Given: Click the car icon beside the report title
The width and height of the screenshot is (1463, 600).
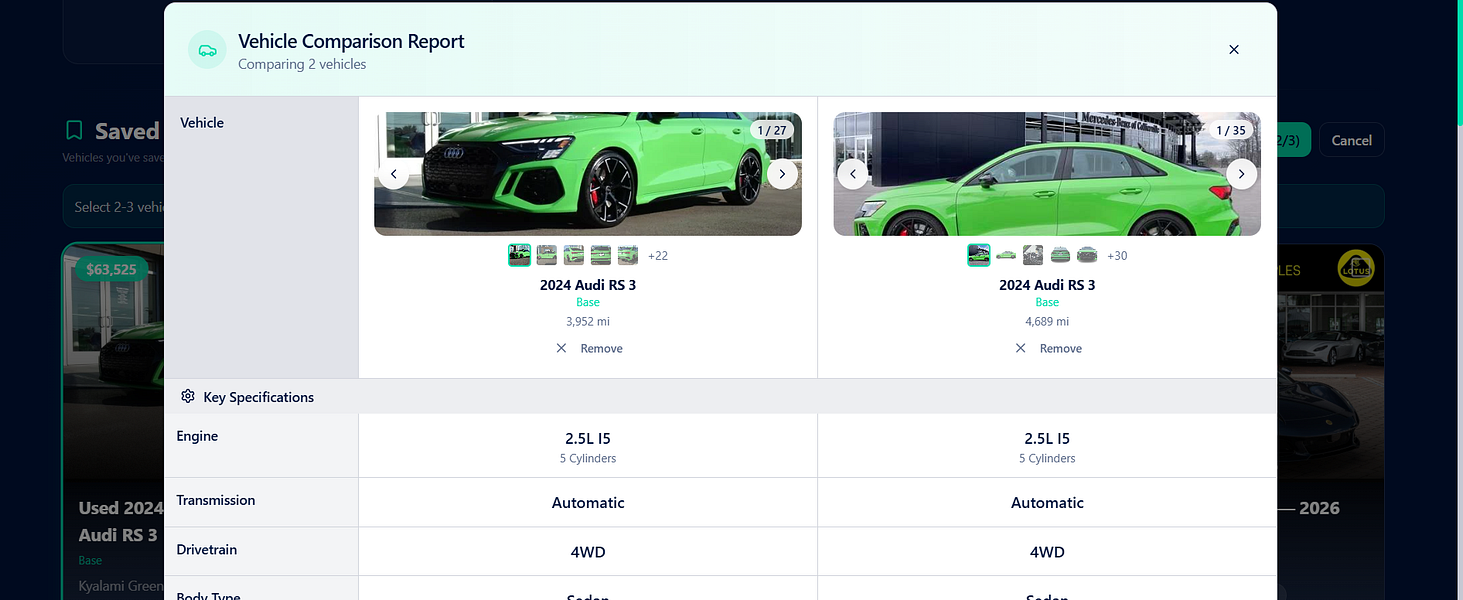Looking at the screenshot, I should coord(207,50).
